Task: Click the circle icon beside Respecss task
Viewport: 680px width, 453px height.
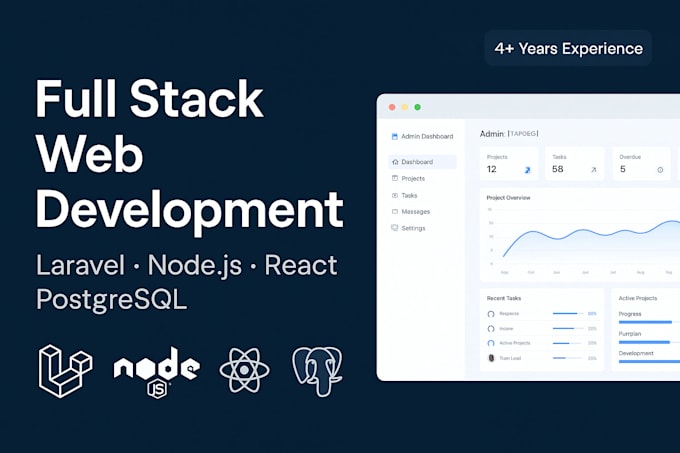Action: click(491, 314)
